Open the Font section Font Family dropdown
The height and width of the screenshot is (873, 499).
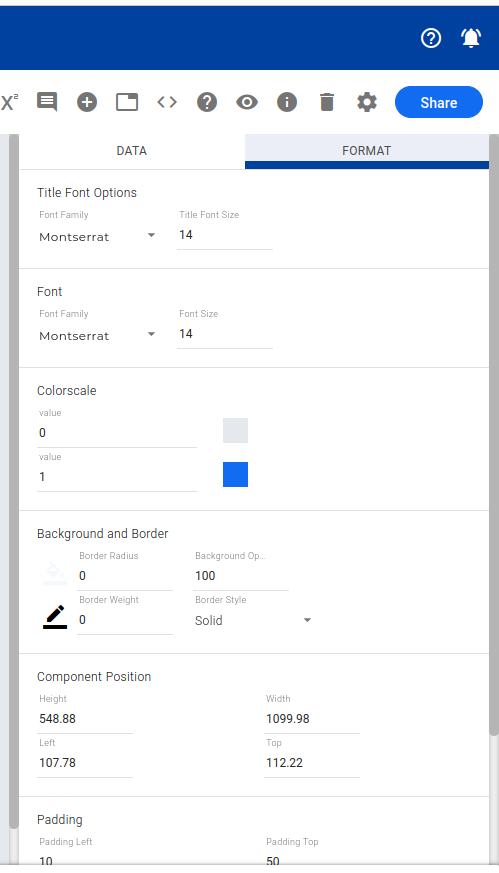[98, 336]
